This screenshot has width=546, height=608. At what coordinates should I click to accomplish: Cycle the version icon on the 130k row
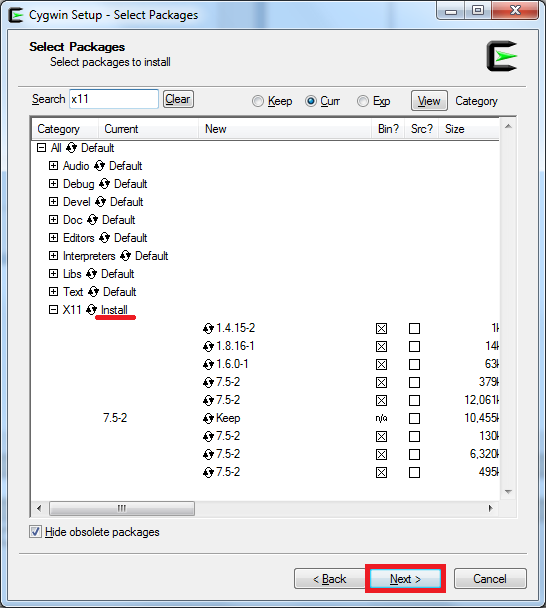(208, 436)
